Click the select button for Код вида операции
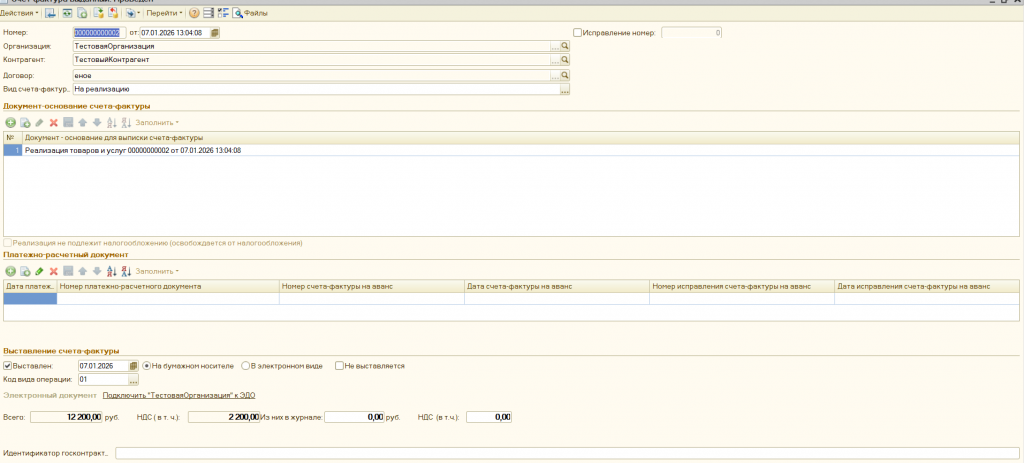Screen dimensions: 1024x463 pos(134,379)
